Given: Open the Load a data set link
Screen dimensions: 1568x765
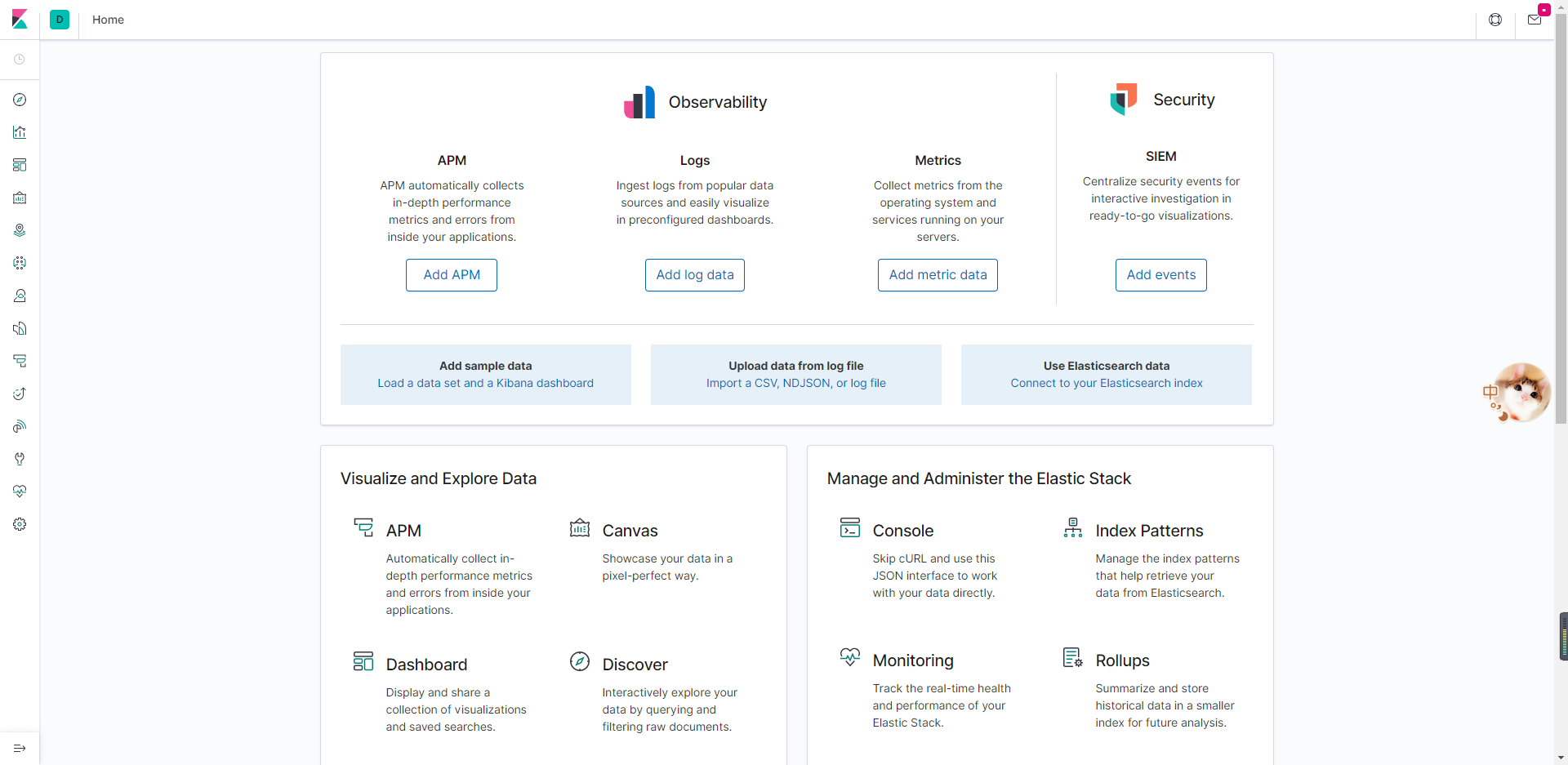Looking at the screenshot, I should (x=485, y=383).
